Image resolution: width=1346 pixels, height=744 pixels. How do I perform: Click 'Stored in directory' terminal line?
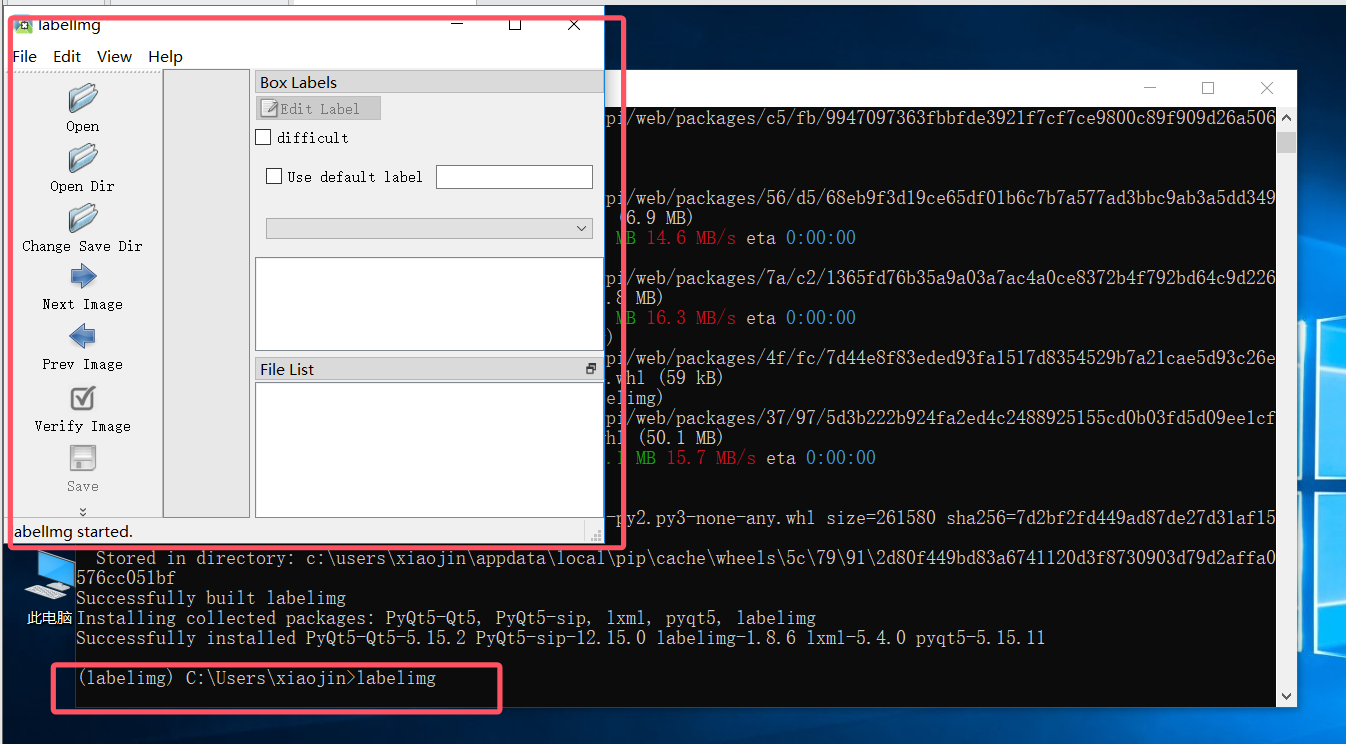pos(685,558)
